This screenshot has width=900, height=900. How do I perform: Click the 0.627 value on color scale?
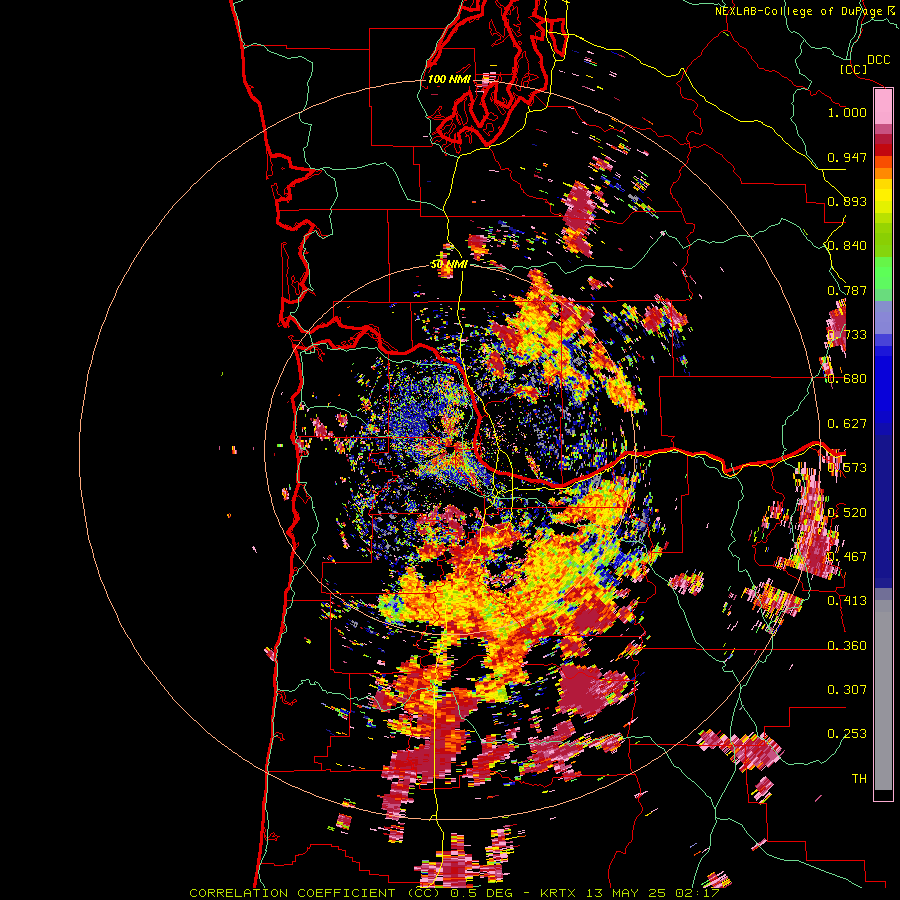pos(847,424)
